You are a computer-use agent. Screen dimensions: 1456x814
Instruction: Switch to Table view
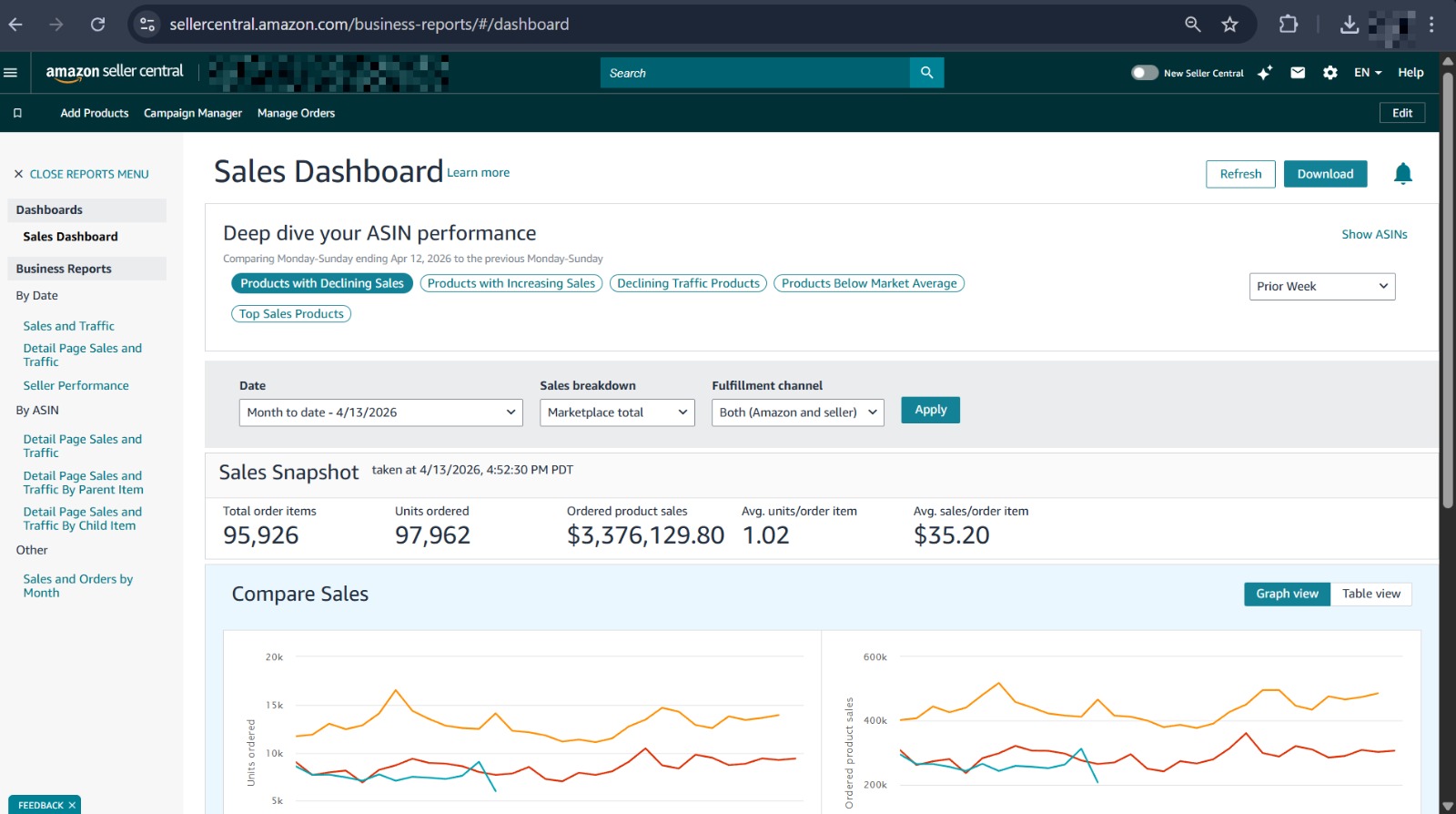click(x=1371, y=594)
